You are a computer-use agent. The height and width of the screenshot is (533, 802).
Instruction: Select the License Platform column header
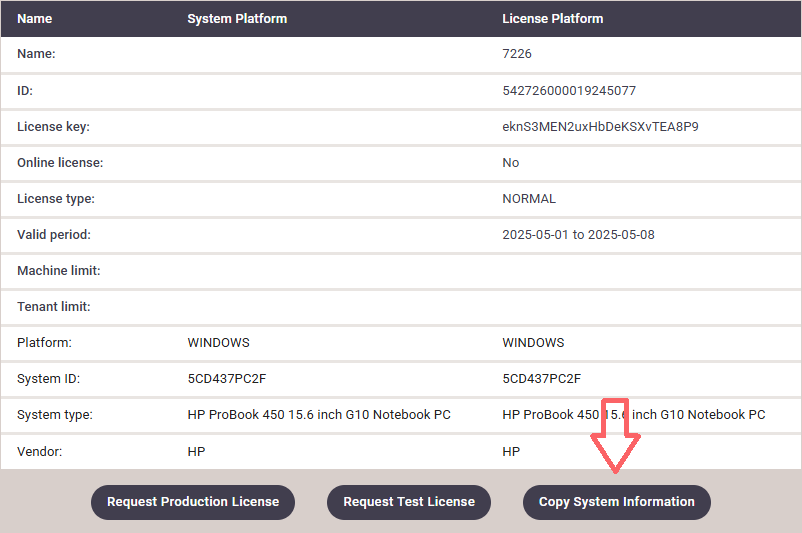click(552, 19)
